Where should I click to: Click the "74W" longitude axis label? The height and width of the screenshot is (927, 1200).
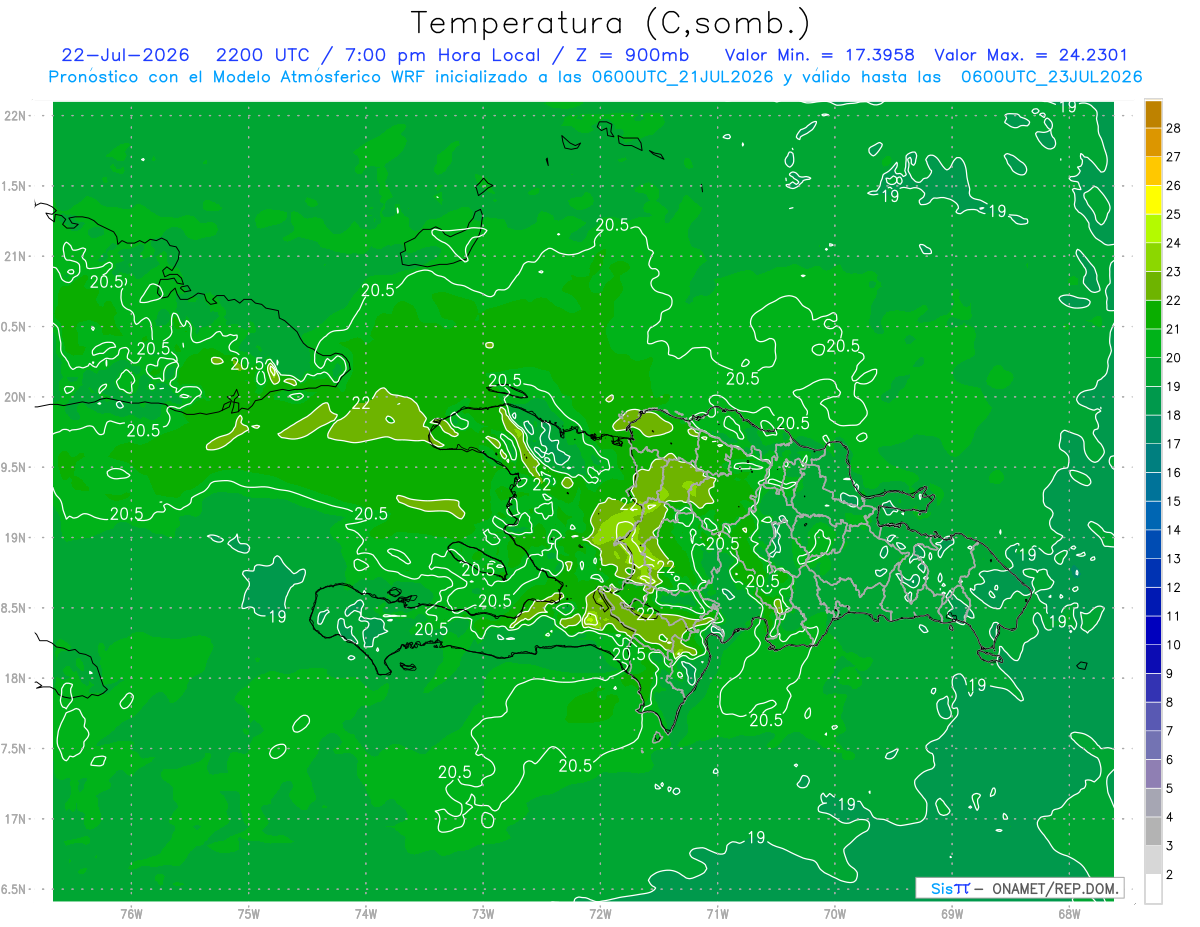366,913
